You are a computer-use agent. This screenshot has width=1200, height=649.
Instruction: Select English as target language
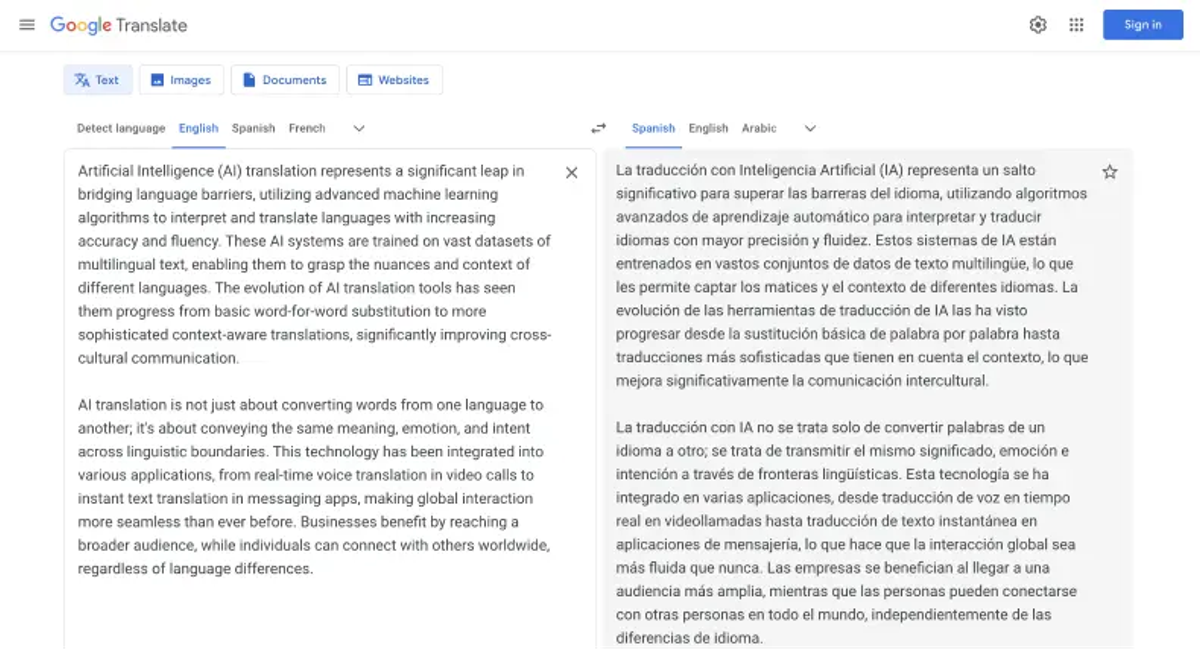708,128
